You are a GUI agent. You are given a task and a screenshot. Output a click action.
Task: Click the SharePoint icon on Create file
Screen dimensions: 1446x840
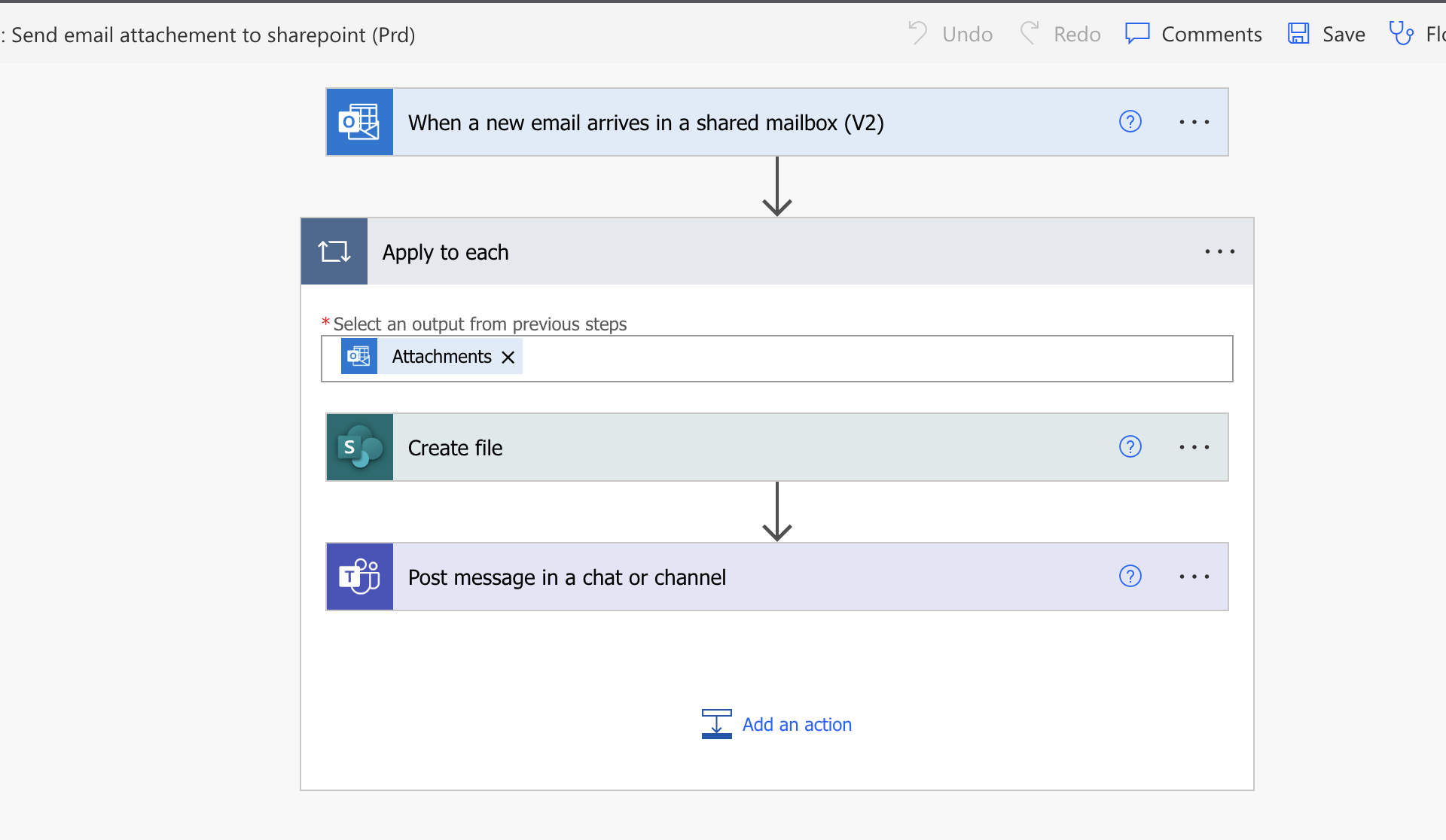coord(359,447)
